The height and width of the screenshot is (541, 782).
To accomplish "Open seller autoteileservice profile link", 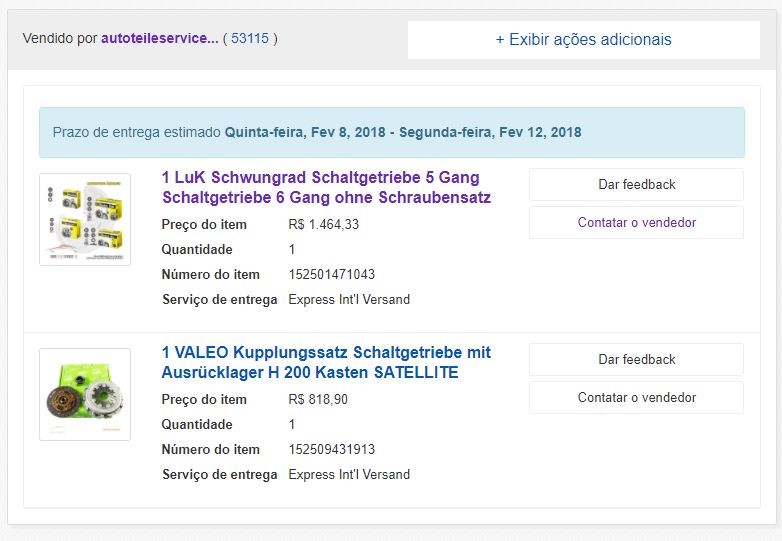I will (160, 38).
